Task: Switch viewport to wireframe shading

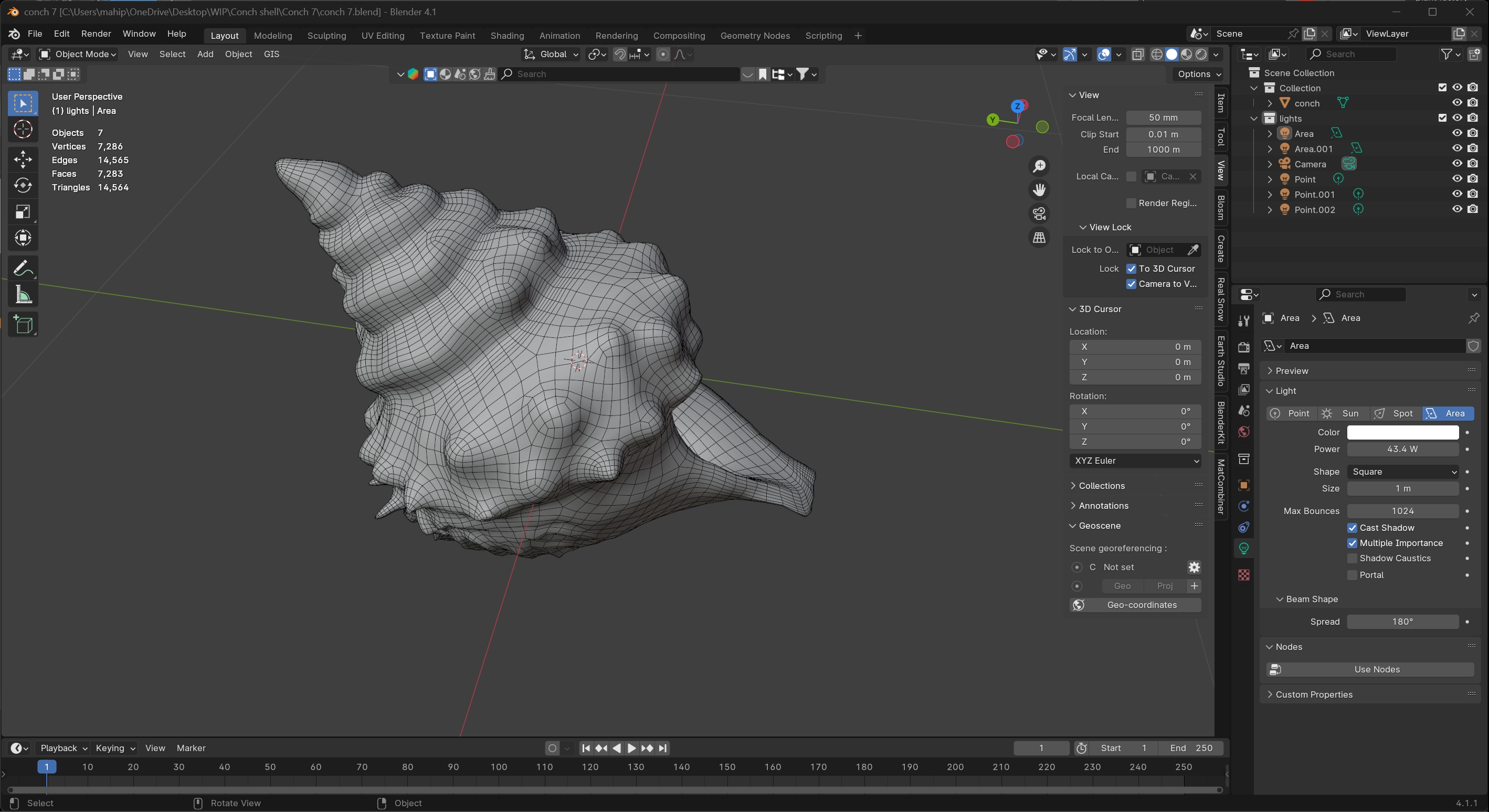Action: [x=1157, y=54]
